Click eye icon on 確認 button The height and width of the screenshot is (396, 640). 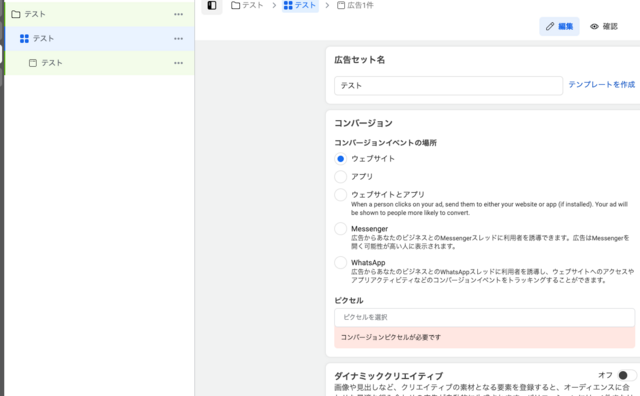point(594,27)
